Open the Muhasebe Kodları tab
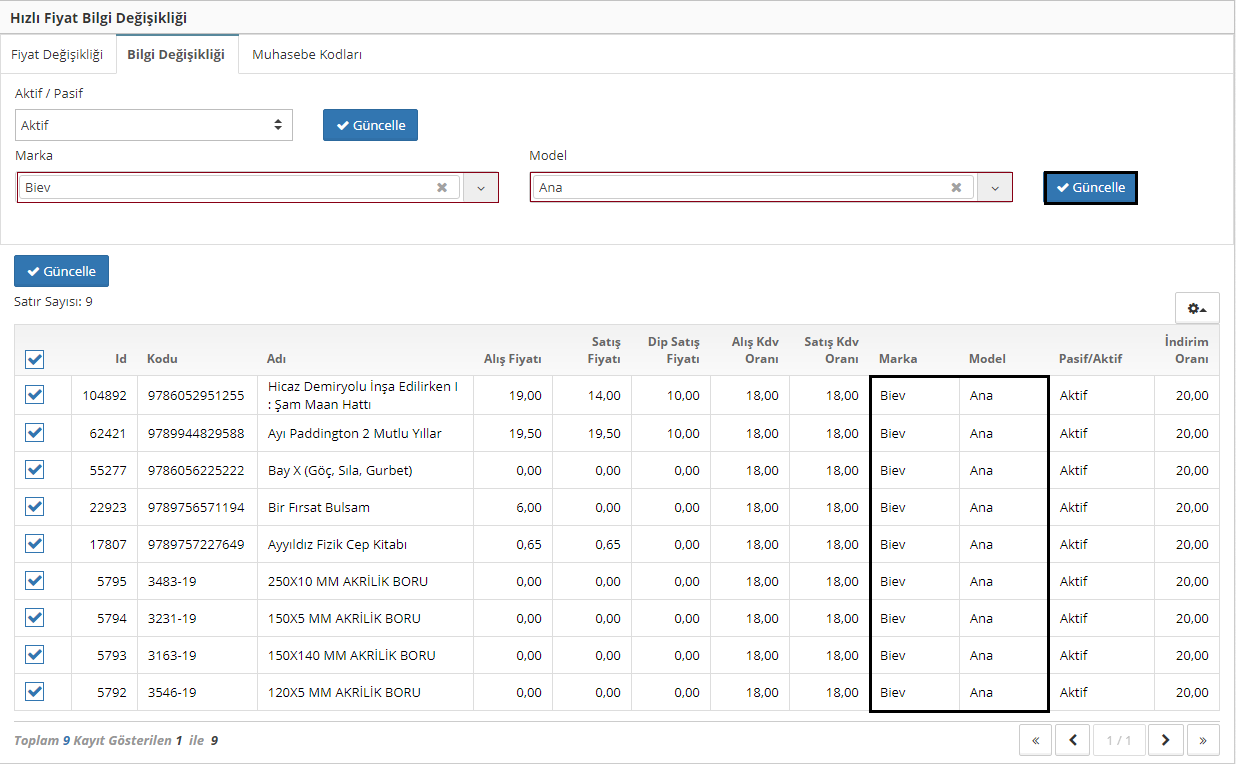The image size is (1236, 764). (307, 55)
